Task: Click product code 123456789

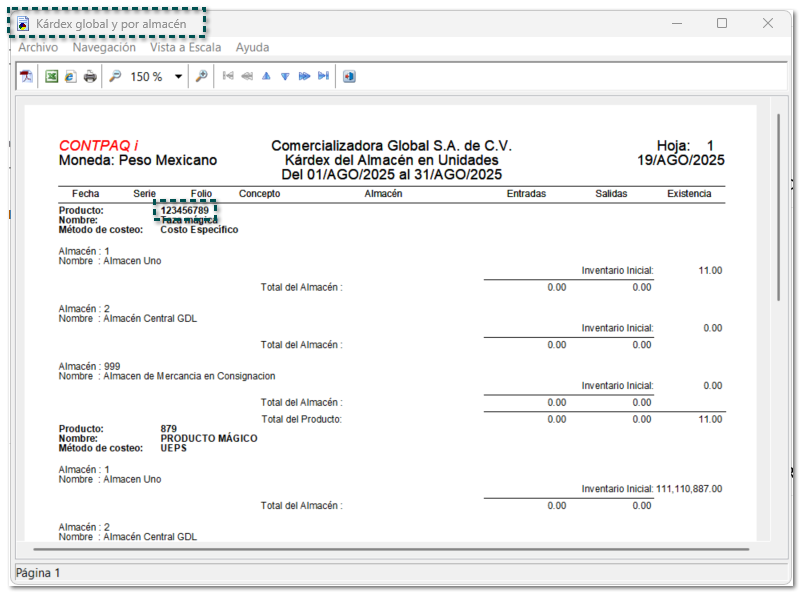Action: [185, 210]
